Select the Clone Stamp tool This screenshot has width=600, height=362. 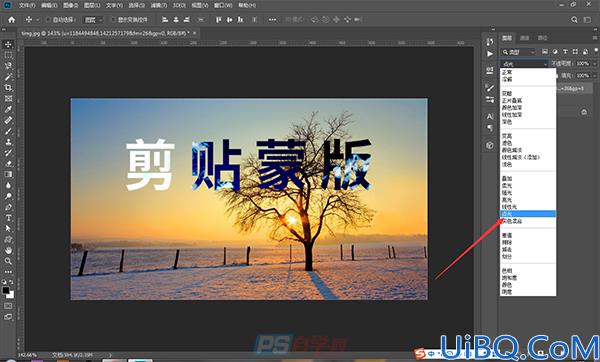pyautogui.click(x=8, y=142)
